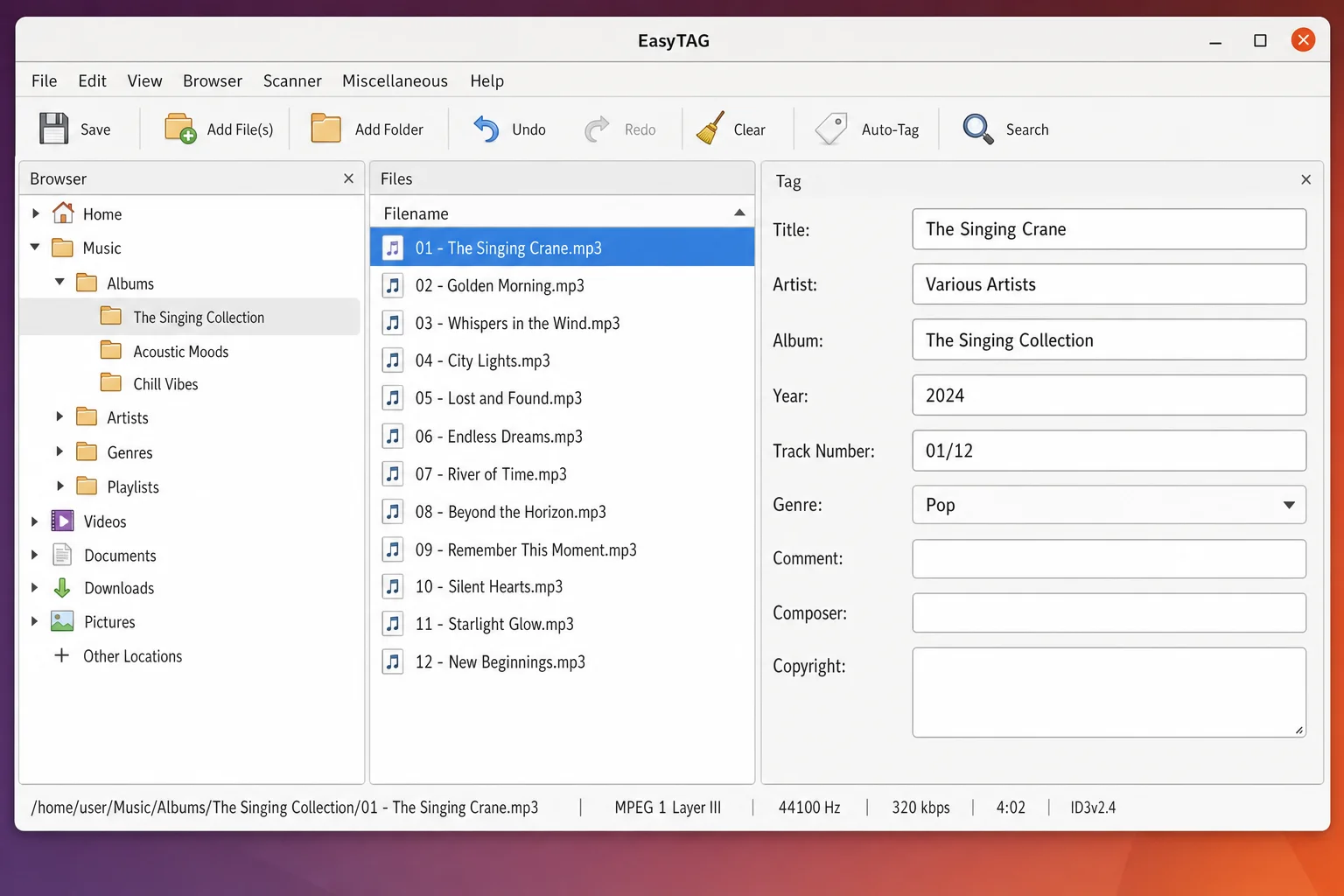The height and width of the screenshot is (896, 1344).
Task: Click the Documents page icon
Action: click(62, 555)
